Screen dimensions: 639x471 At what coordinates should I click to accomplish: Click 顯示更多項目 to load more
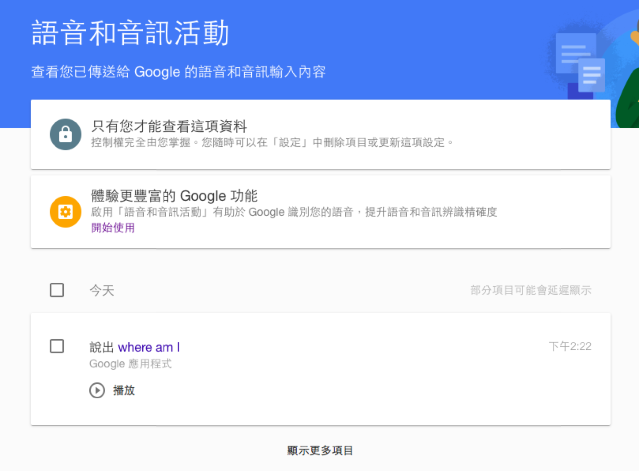tap(320, 451)
